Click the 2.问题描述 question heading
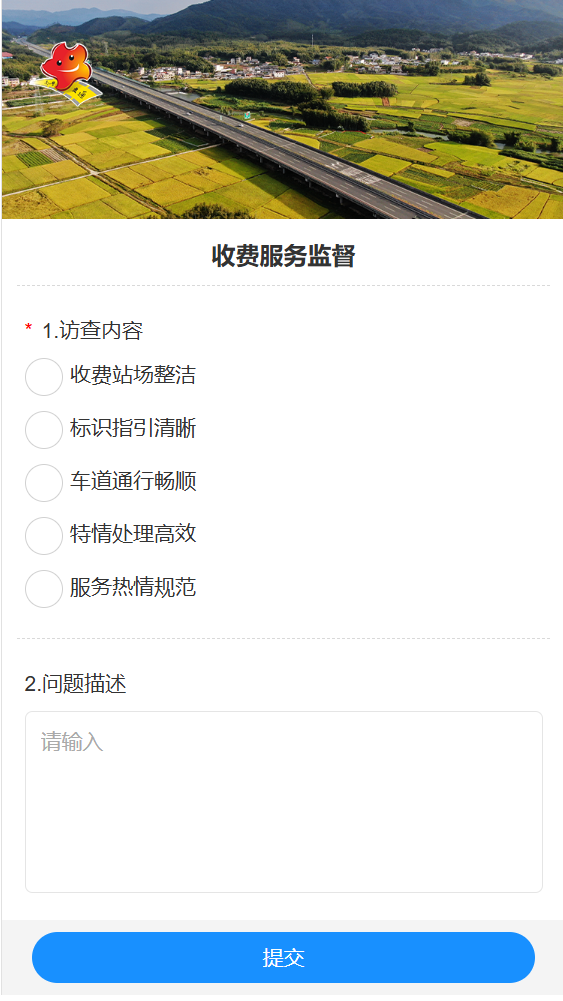 tap(75, 684)
